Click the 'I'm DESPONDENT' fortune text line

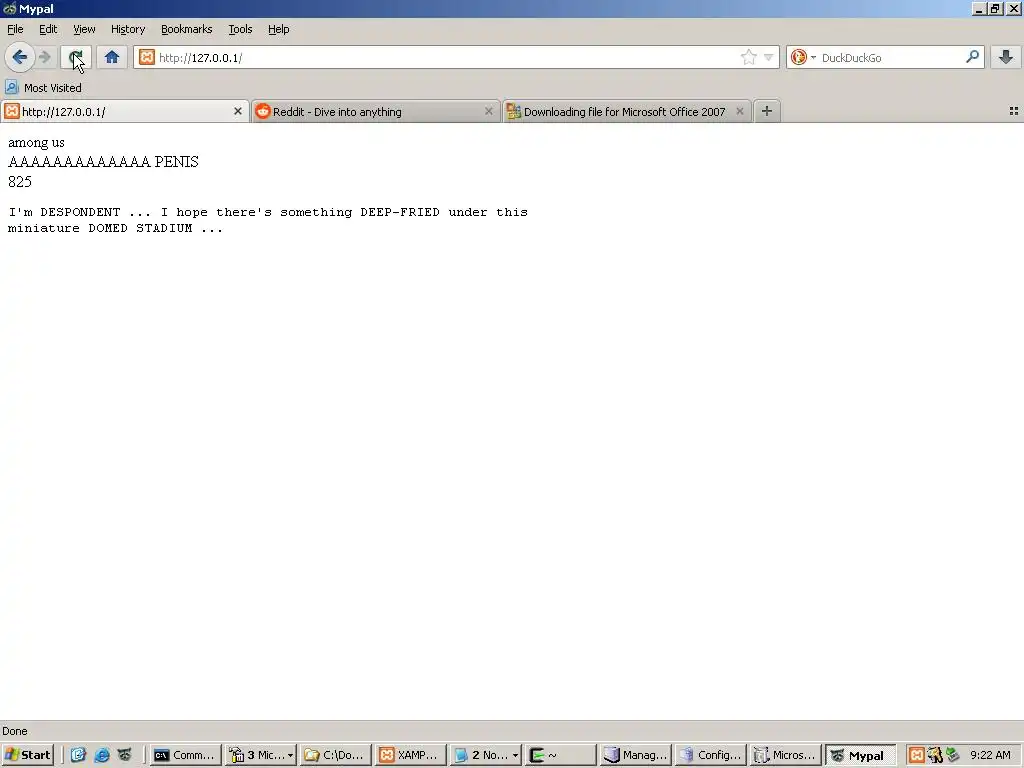click(268, 212)
